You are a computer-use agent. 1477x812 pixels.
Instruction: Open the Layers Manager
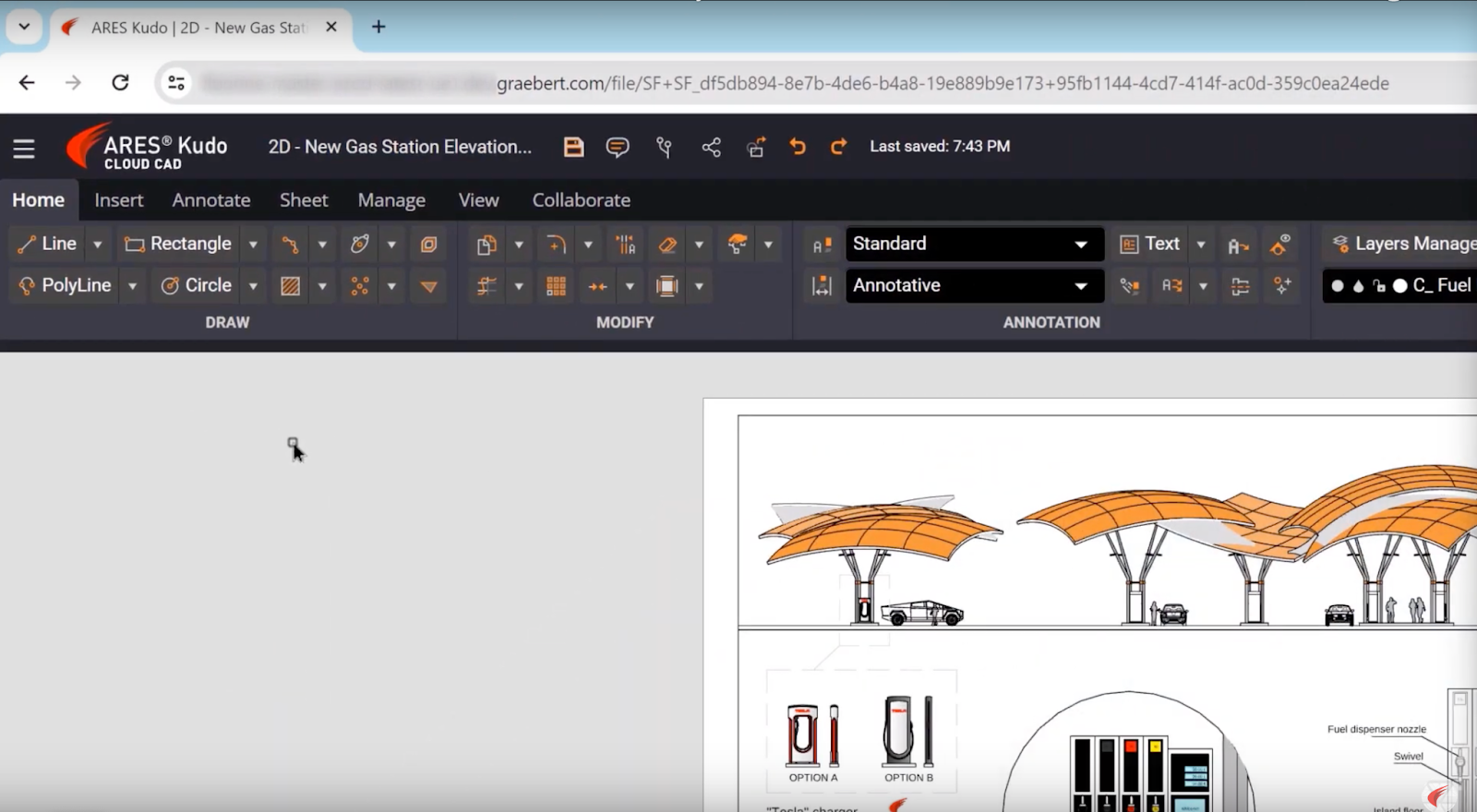click(x=1403, y=244)
